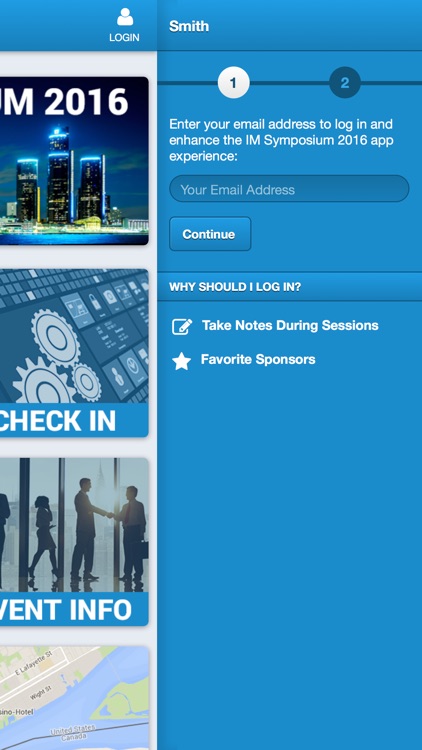The width and height of the screenshot is (422, 750).
Task: Click the Continue button
Action: pyautogui.click(x=210, y=234)
